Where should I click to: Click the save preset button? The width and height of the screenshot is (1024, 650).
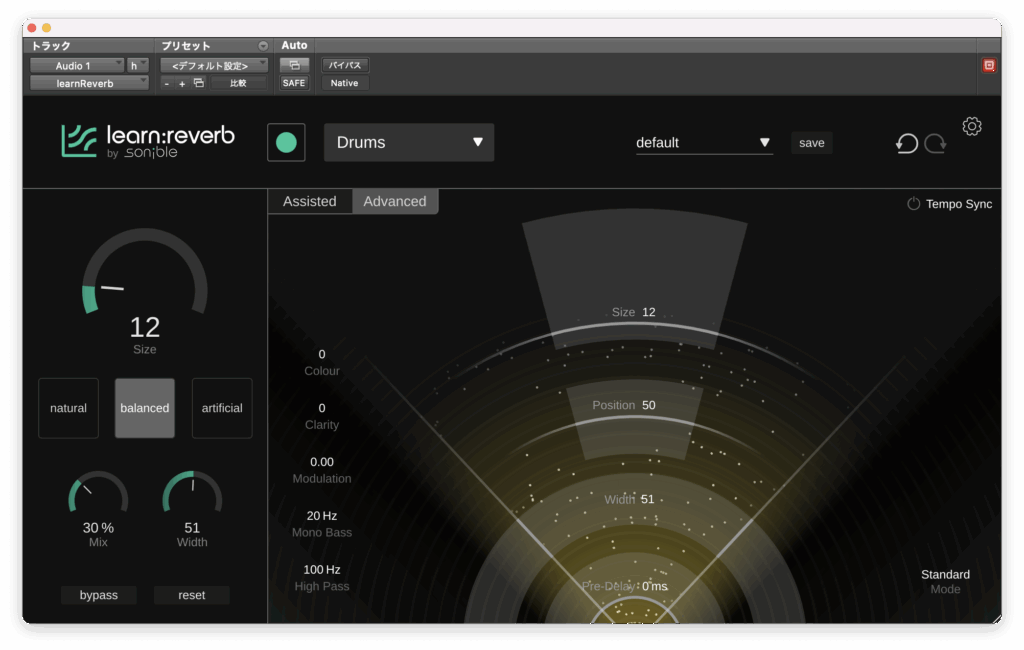pos(812,143)
